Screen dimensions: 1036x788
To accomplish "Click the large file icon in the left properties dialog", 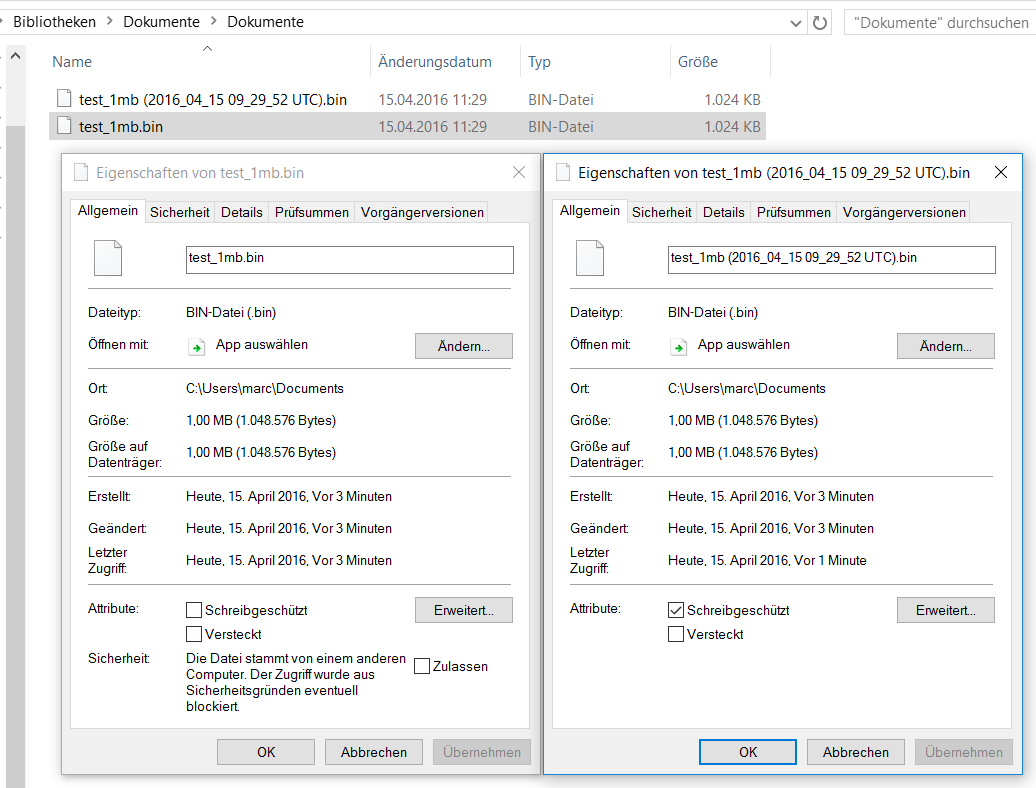I will coord(107,258).
